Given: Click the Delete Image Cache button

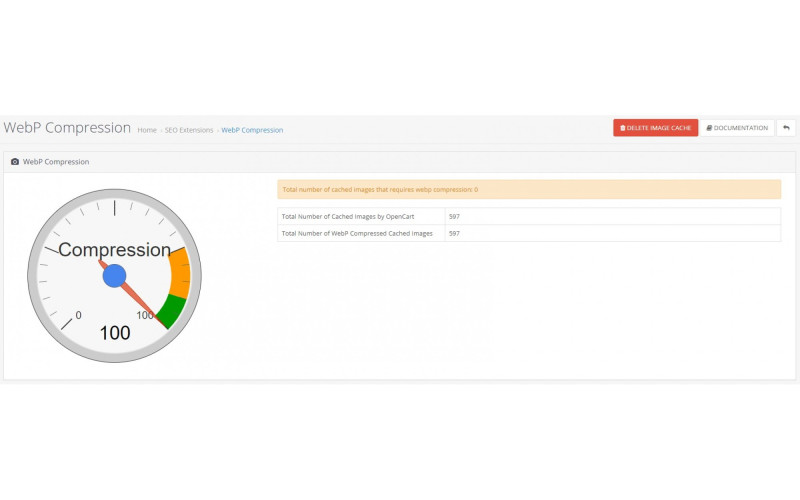Looking at the screenshot, I should tap(655, 128).
